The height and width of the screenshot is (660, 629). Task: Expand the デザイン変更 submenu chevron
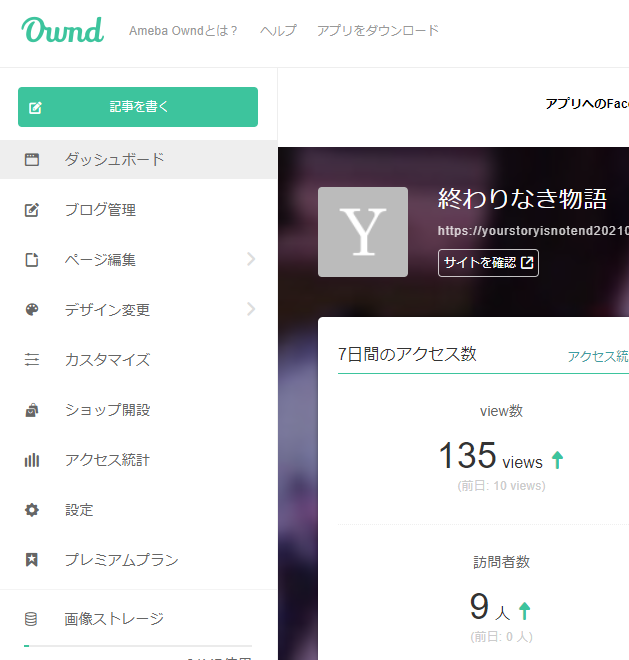coord(250,310)
